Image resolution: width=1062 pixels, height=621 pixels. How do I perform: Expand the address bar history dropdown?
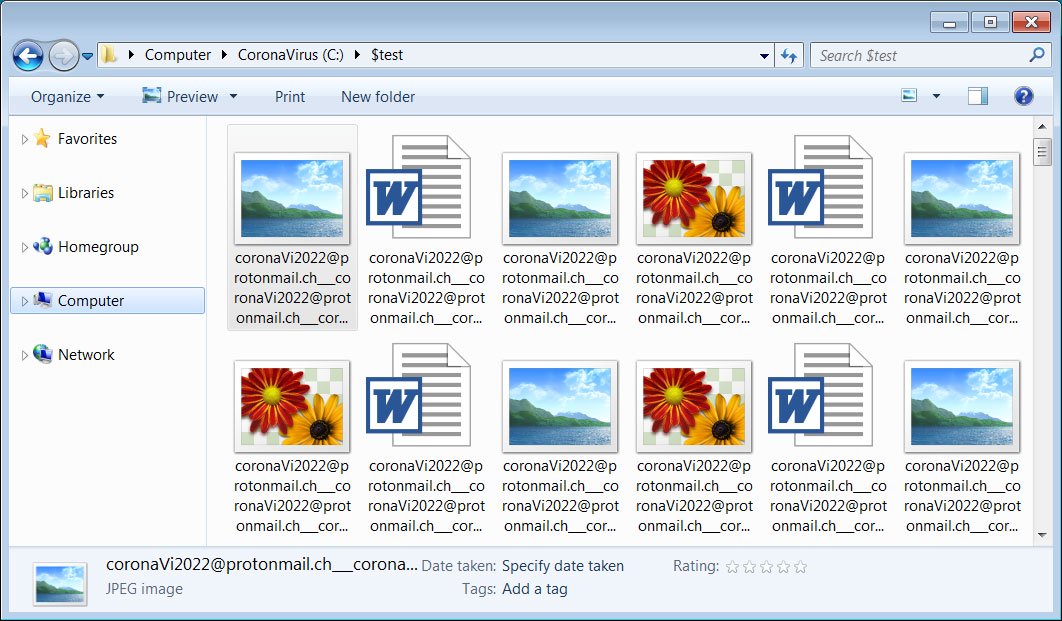(765, 56)
